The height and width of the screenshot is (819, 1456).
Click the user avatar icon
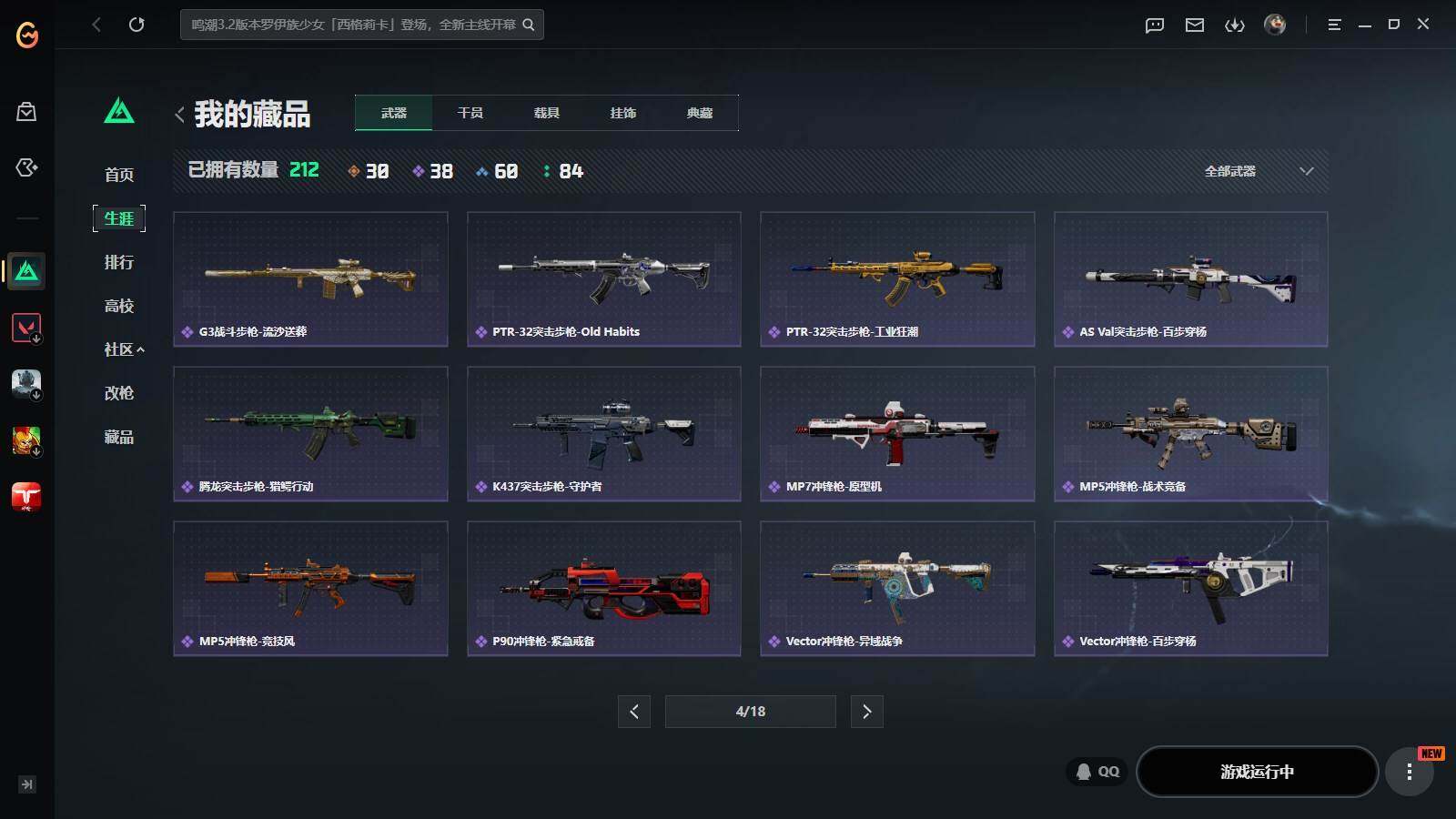click(x=1275, y=25)
